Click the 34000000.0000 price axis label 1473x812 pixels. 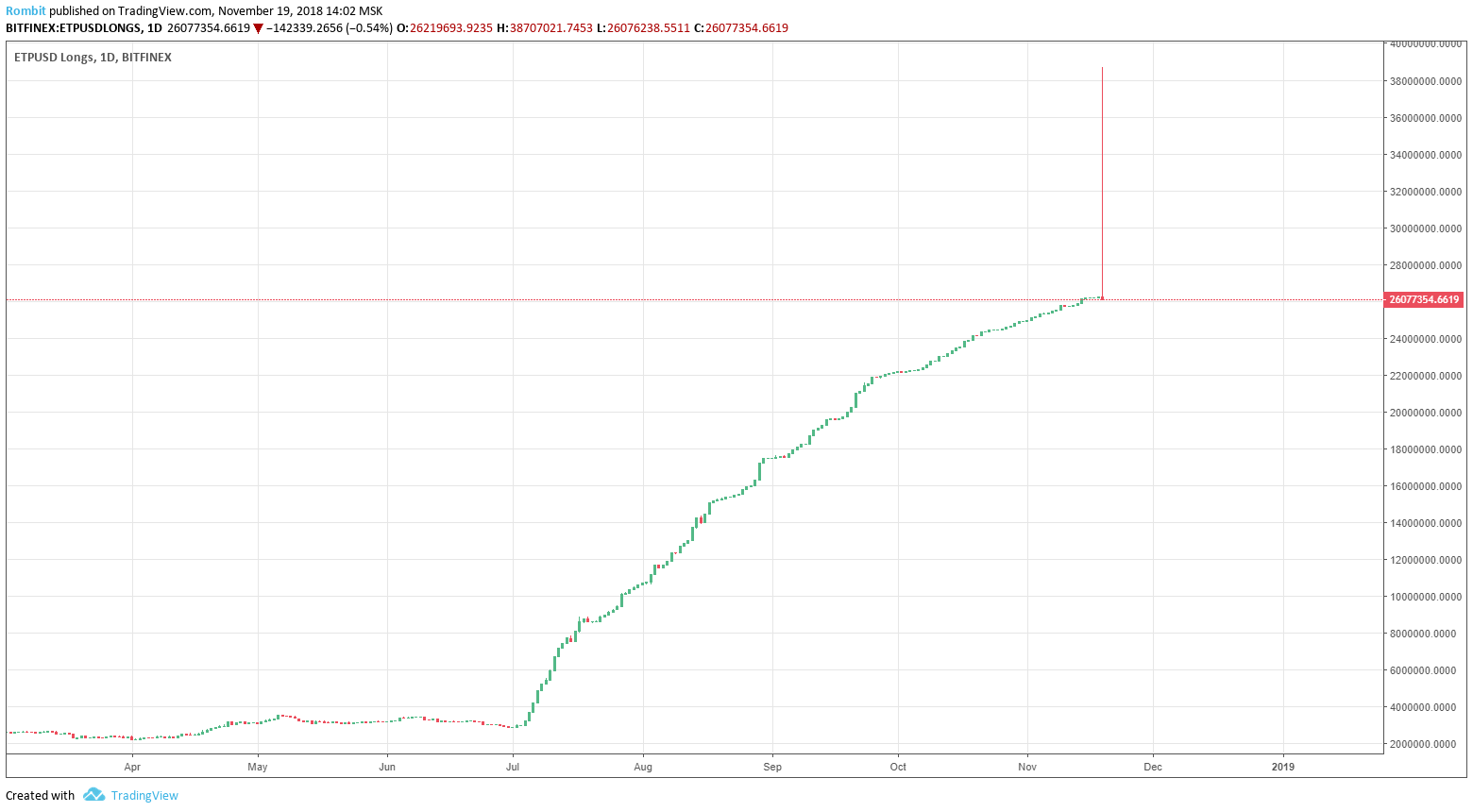1426,155
